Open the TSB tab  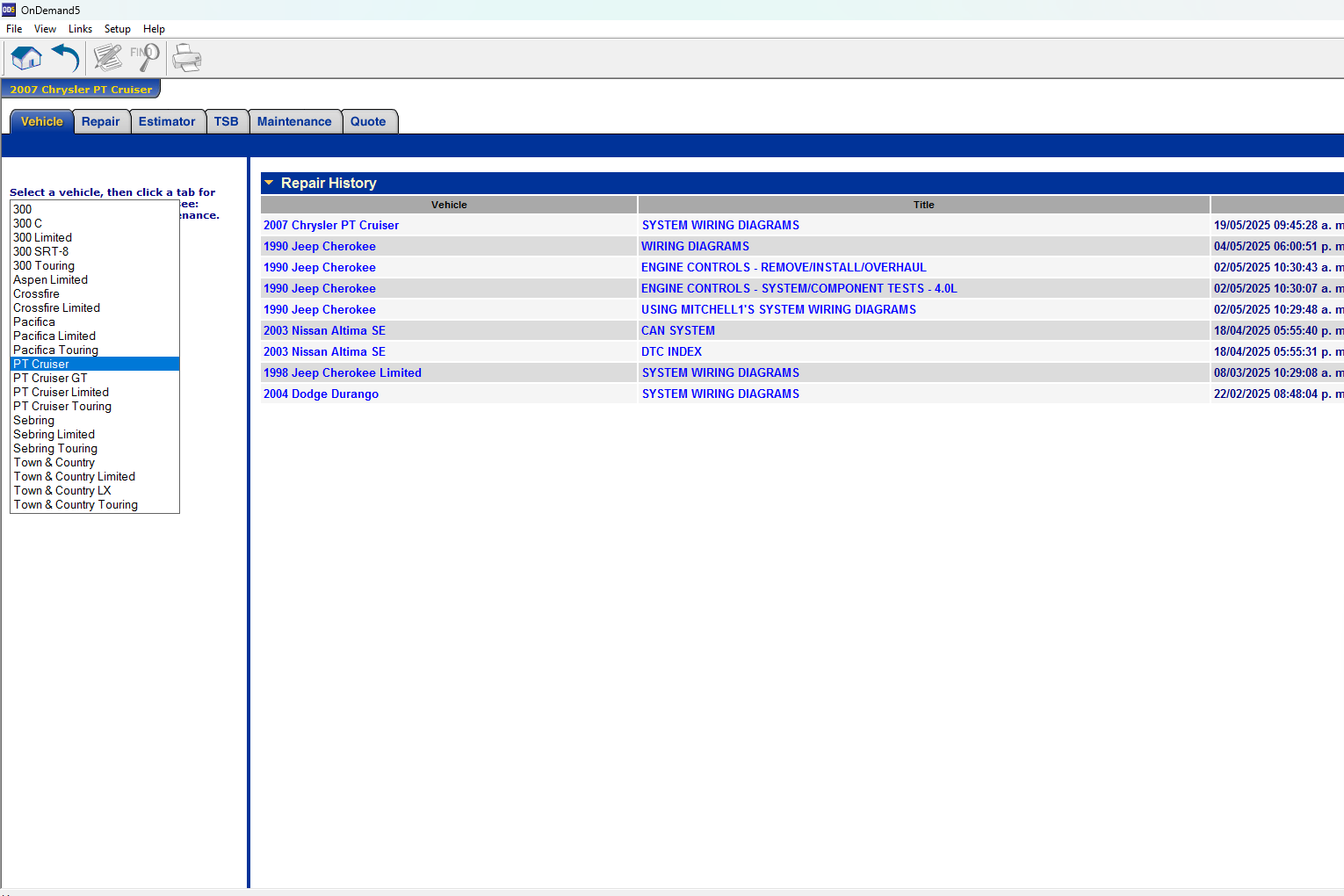[226, 122]
